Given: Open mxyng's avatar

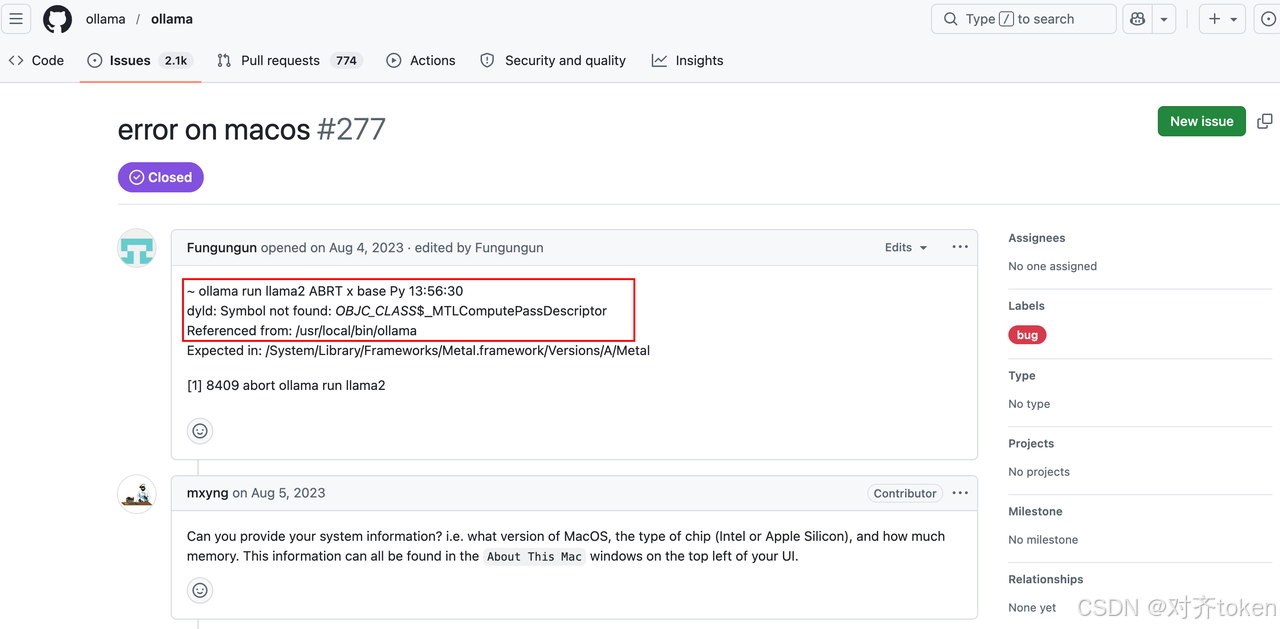Looking at the screenshot, I should pyautogui.click(x=137, y=494).
